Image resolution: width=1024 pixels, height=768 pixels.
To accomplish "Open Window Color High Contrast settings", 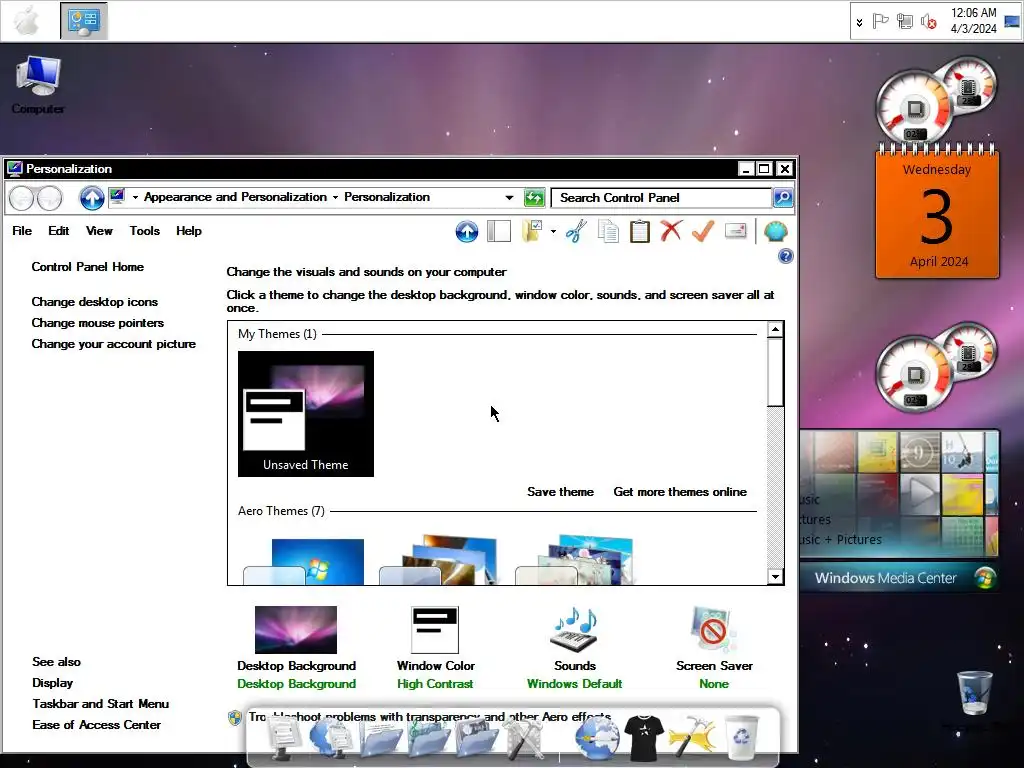I will pyautogui.click(x=435, y=647).
